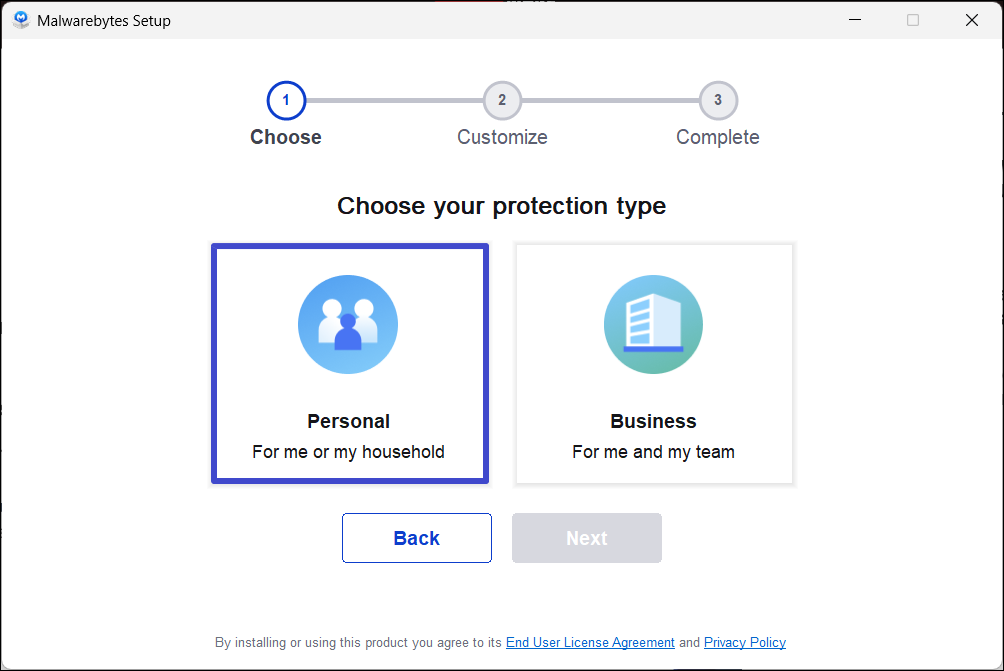1004x671 pixels.
Task: Click the maximize window icon
Action: click(913, 20)
